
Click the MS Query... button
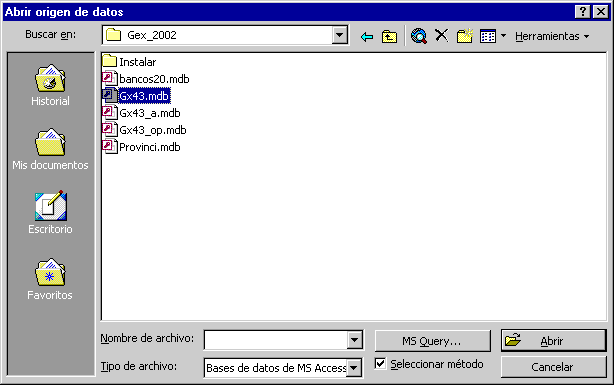432,341
